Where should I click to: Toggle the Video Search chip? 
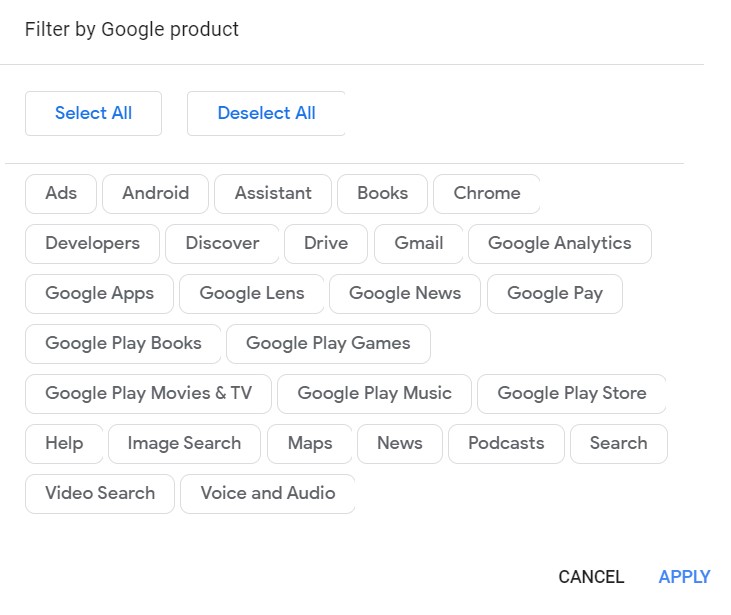pos(100,493)
